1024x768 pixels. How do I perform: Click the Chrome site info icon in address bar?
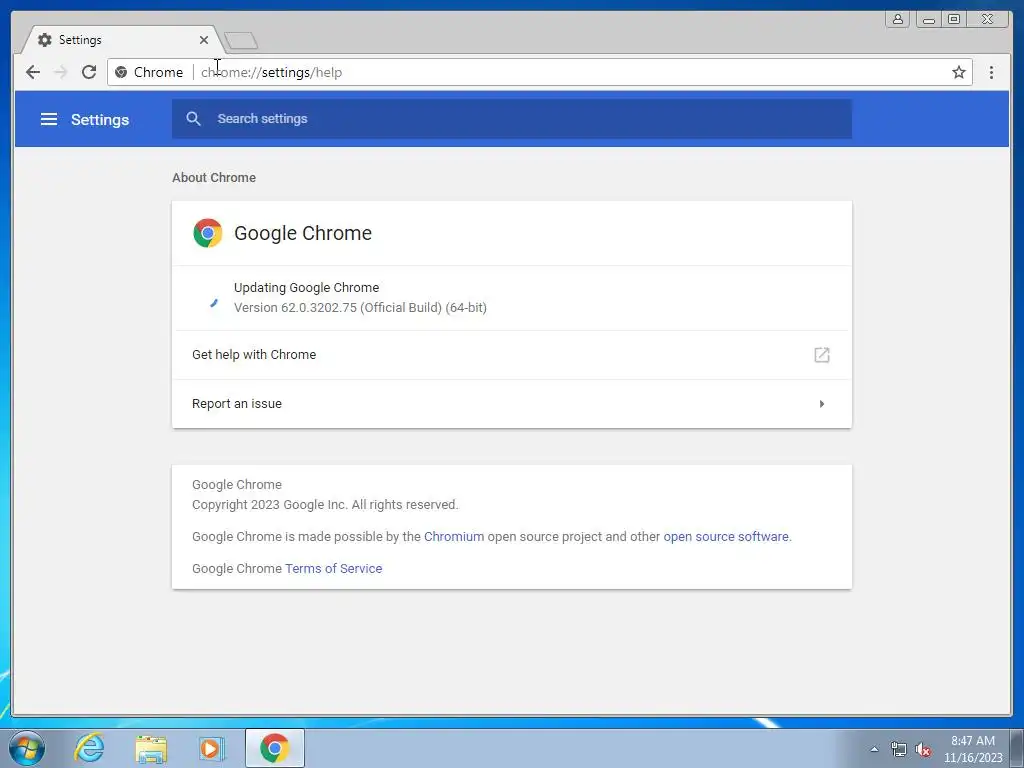121,72
